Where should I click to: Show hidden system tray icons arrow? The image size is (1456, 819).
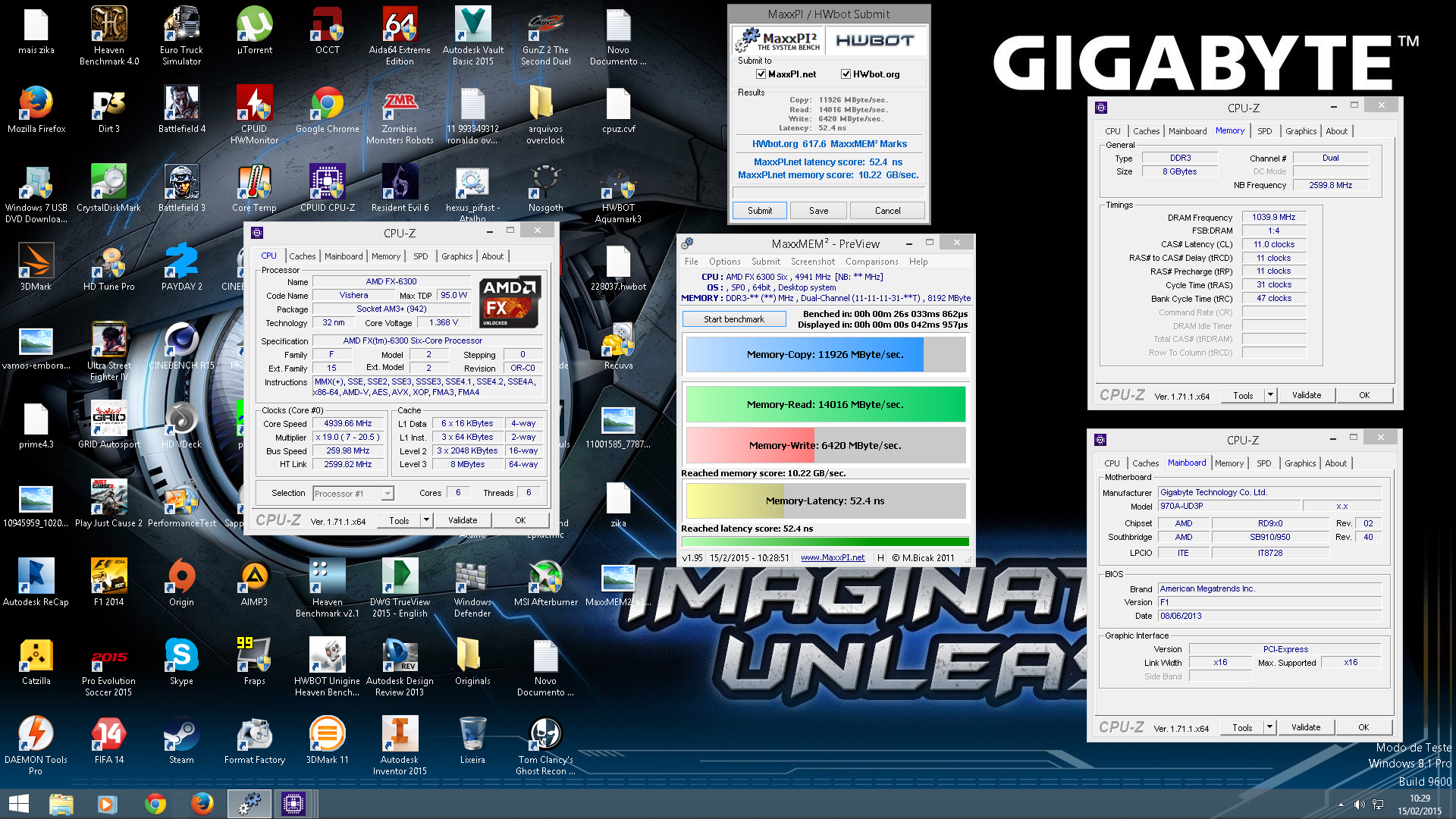point(1341,805)
